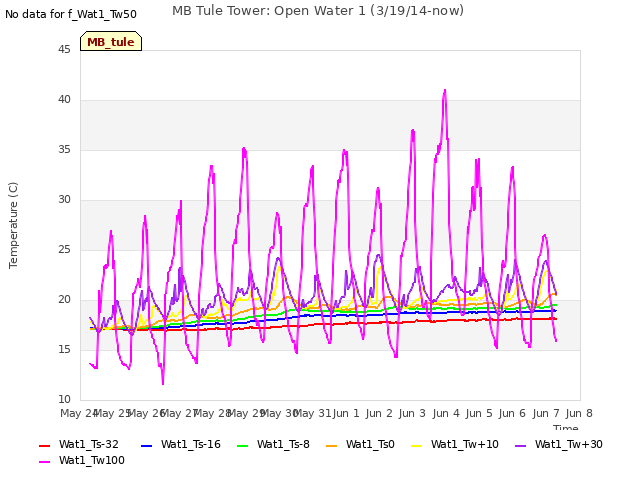Select the Wat1_Ts0 legend entry
This screenshot has height=480, width=640.
360,444
